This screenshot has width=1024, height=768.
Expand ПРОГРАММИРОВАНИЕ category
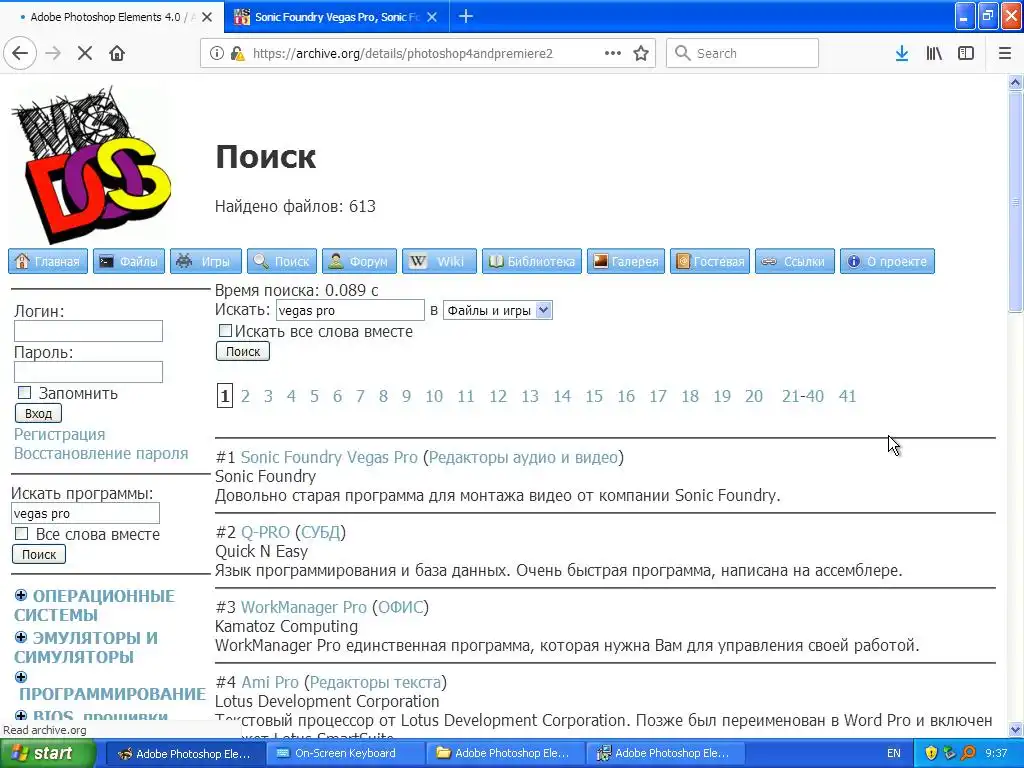click(x=21, y=677)
